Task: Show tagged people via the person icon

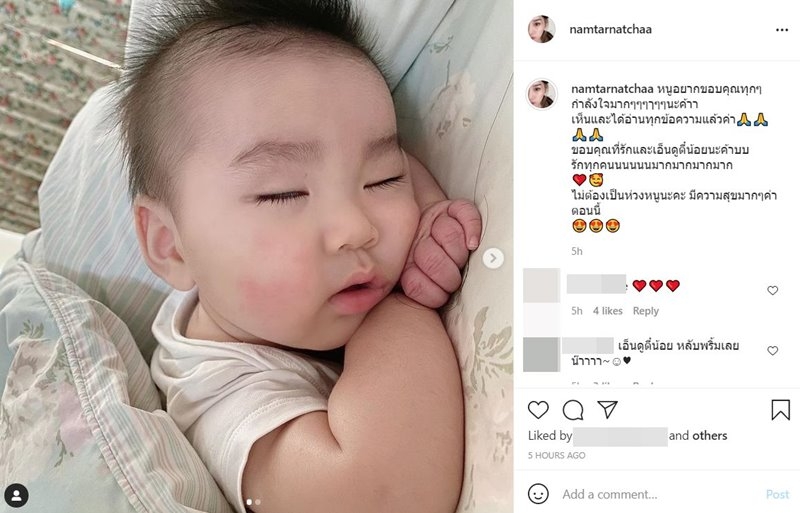Action: click(16, 496)
